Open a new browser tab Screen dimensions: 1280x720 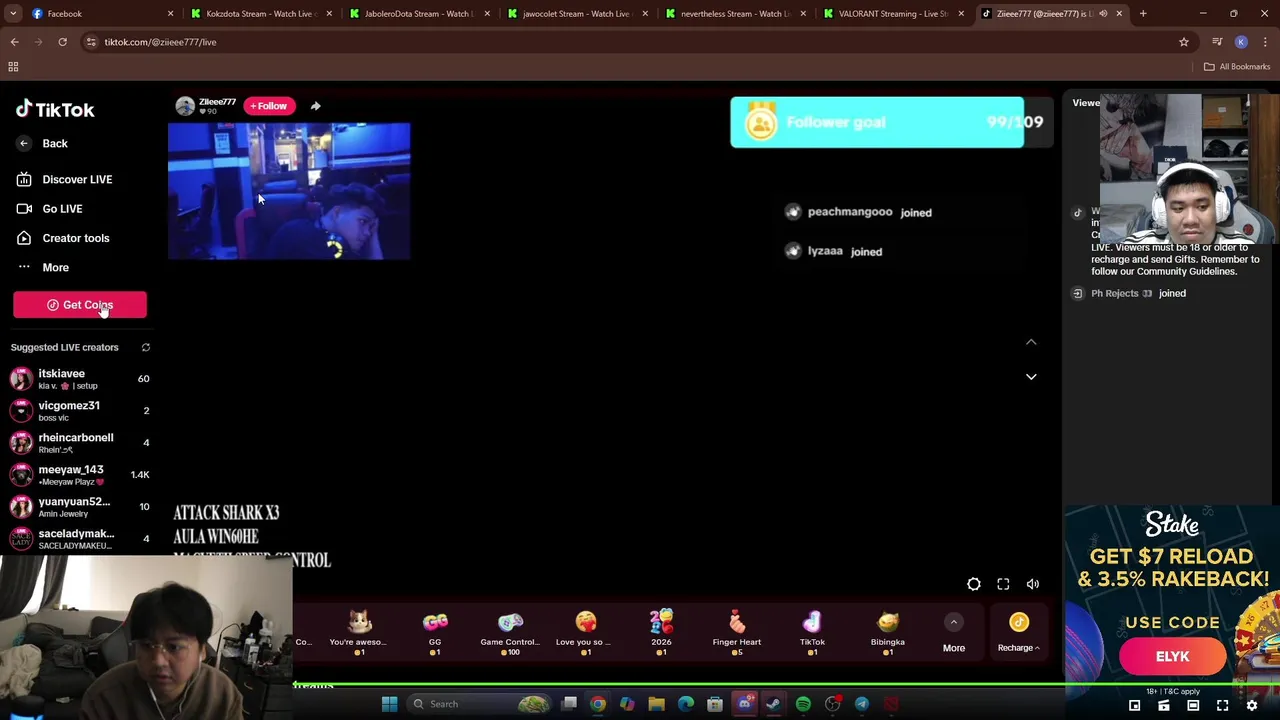click(1143, 14)
